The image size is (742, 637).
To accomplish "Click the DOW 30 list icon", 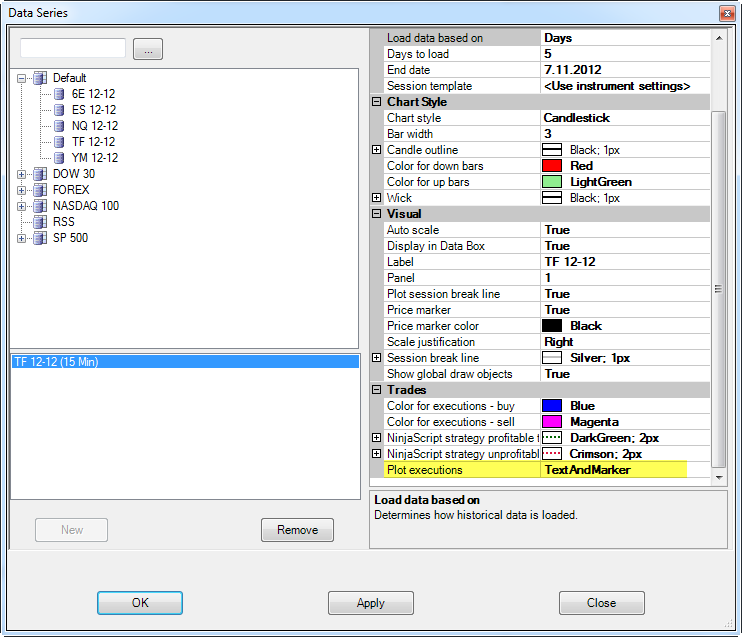I will pos(40,174).
